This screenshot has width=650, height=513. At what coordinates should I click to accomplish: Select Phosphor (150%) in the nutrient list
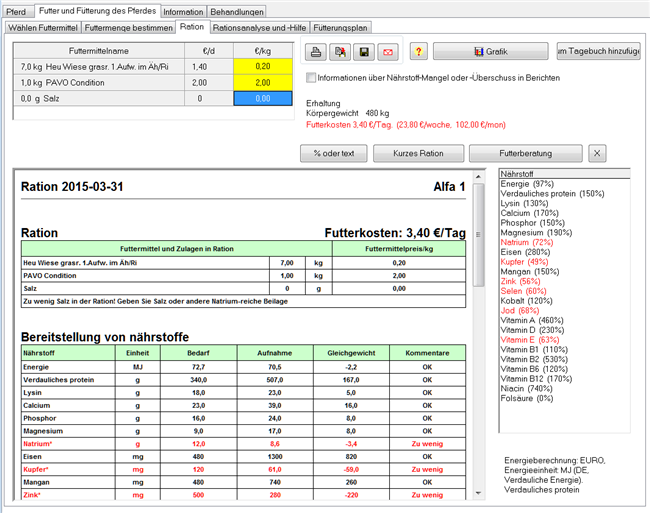(532, 223)
